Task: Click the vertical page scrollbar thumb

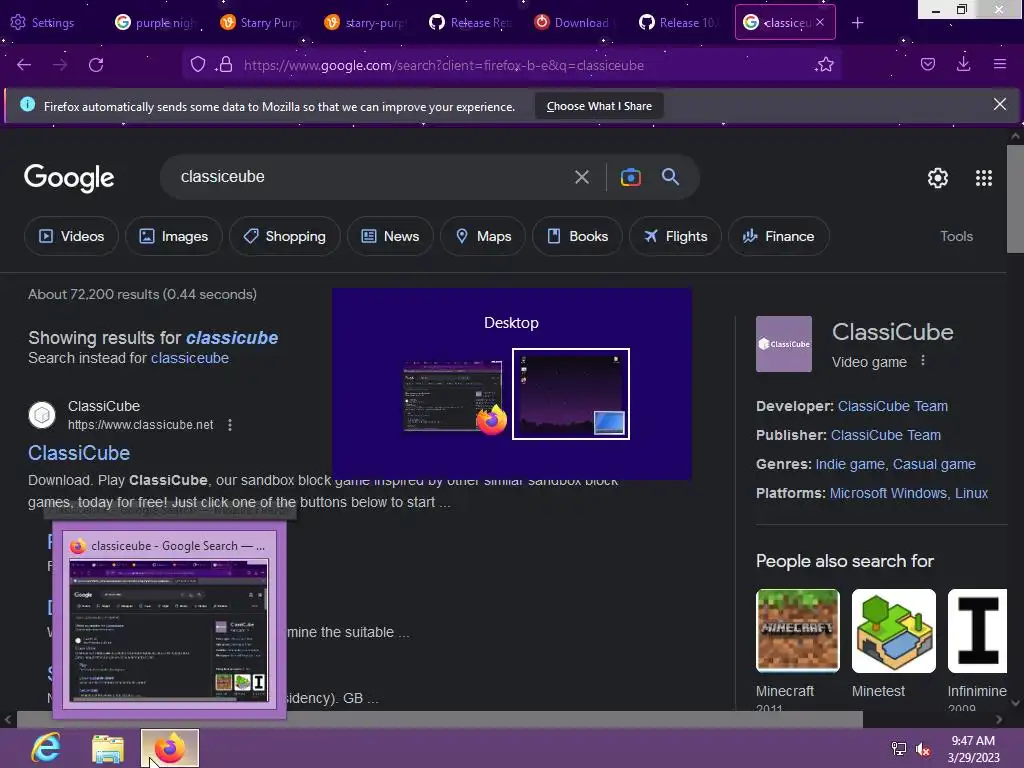Action: click(x=1015, y=199)
